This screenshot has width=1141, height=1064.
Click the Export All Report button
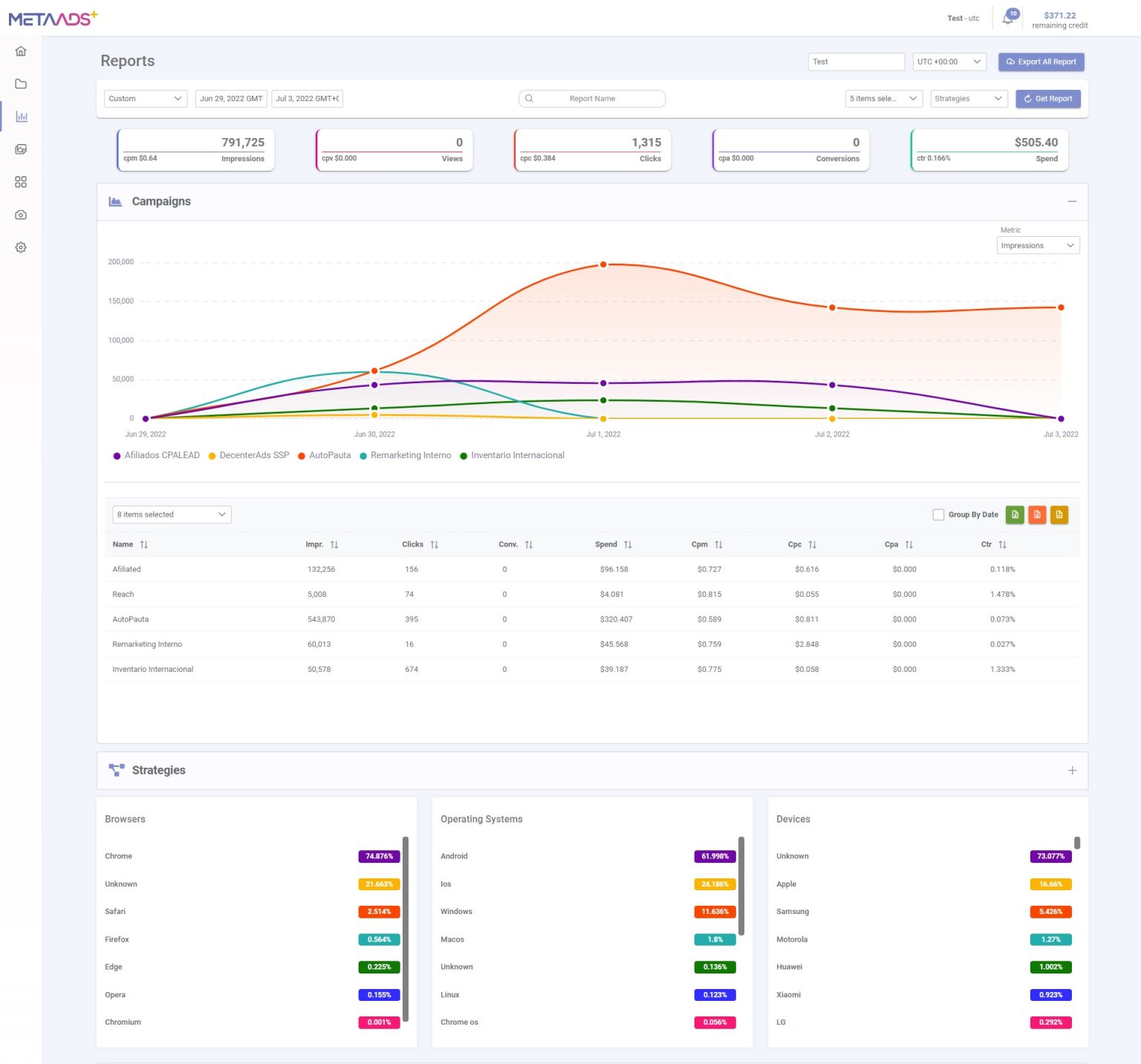point(1041,62)
